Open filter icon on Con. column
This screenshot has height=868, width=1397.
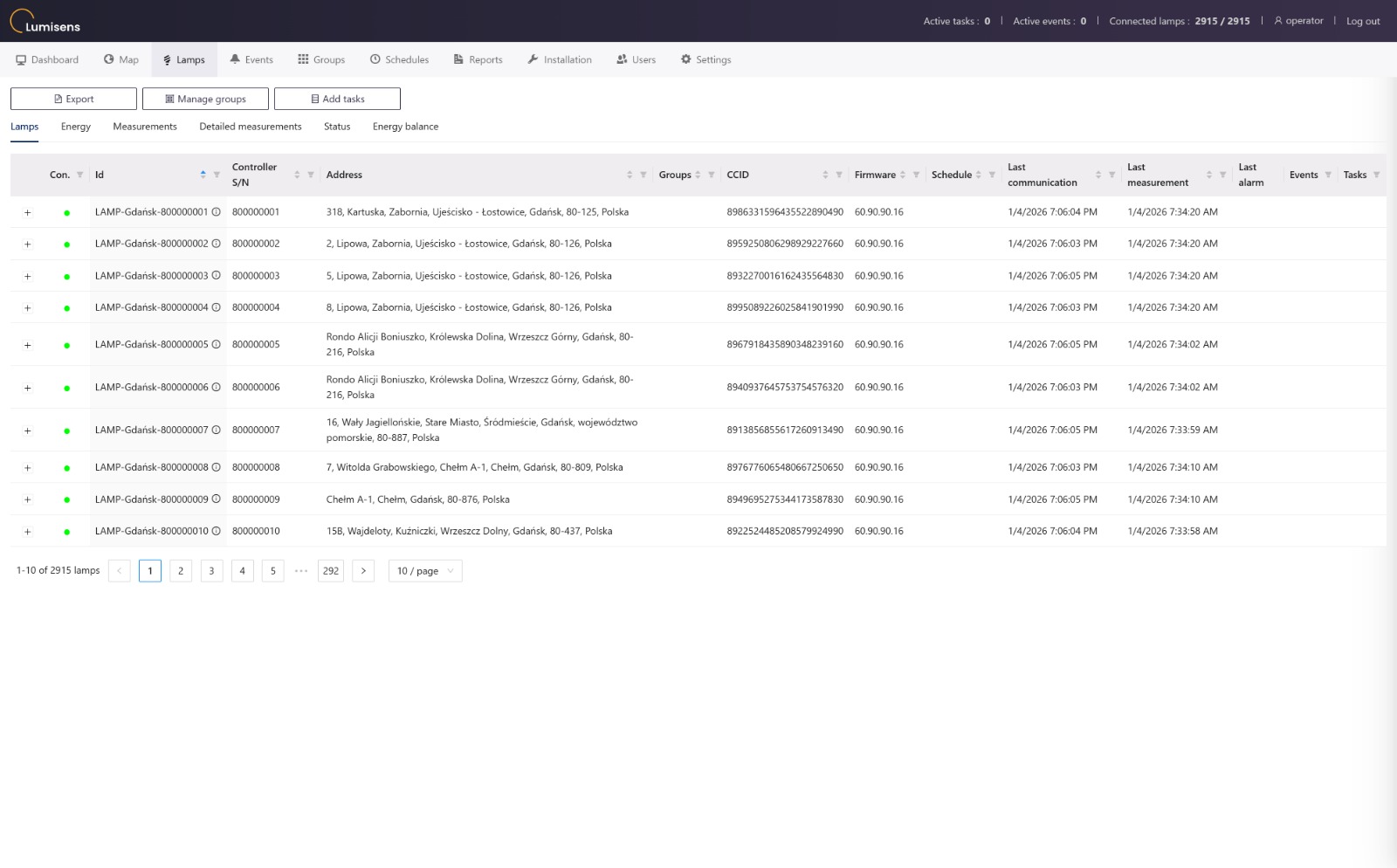point(79,175)
